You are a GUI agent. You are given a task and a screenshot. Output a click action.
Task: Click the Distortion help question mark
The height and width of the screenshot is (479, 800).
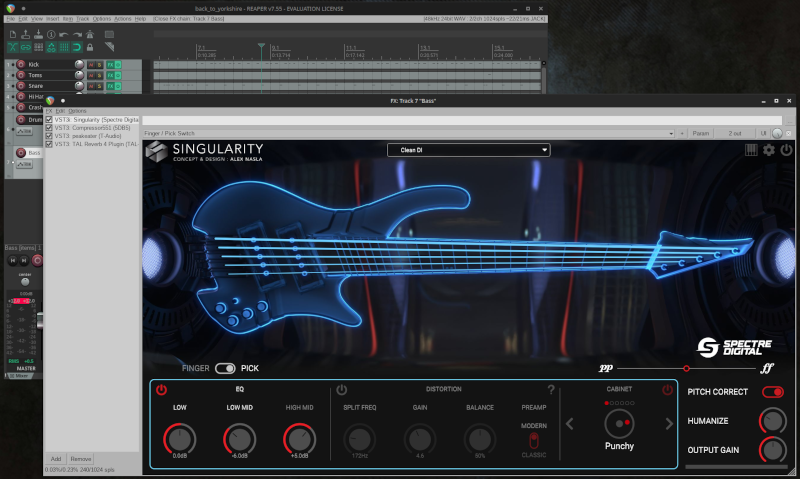pos(550,389)
